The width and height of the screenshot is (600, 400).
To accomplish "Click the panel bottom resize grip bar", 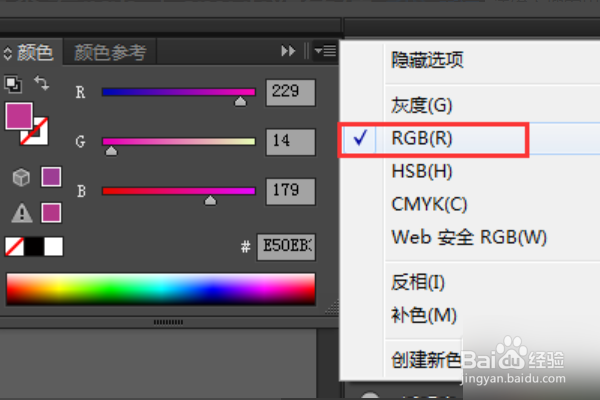I will [168, 322].
